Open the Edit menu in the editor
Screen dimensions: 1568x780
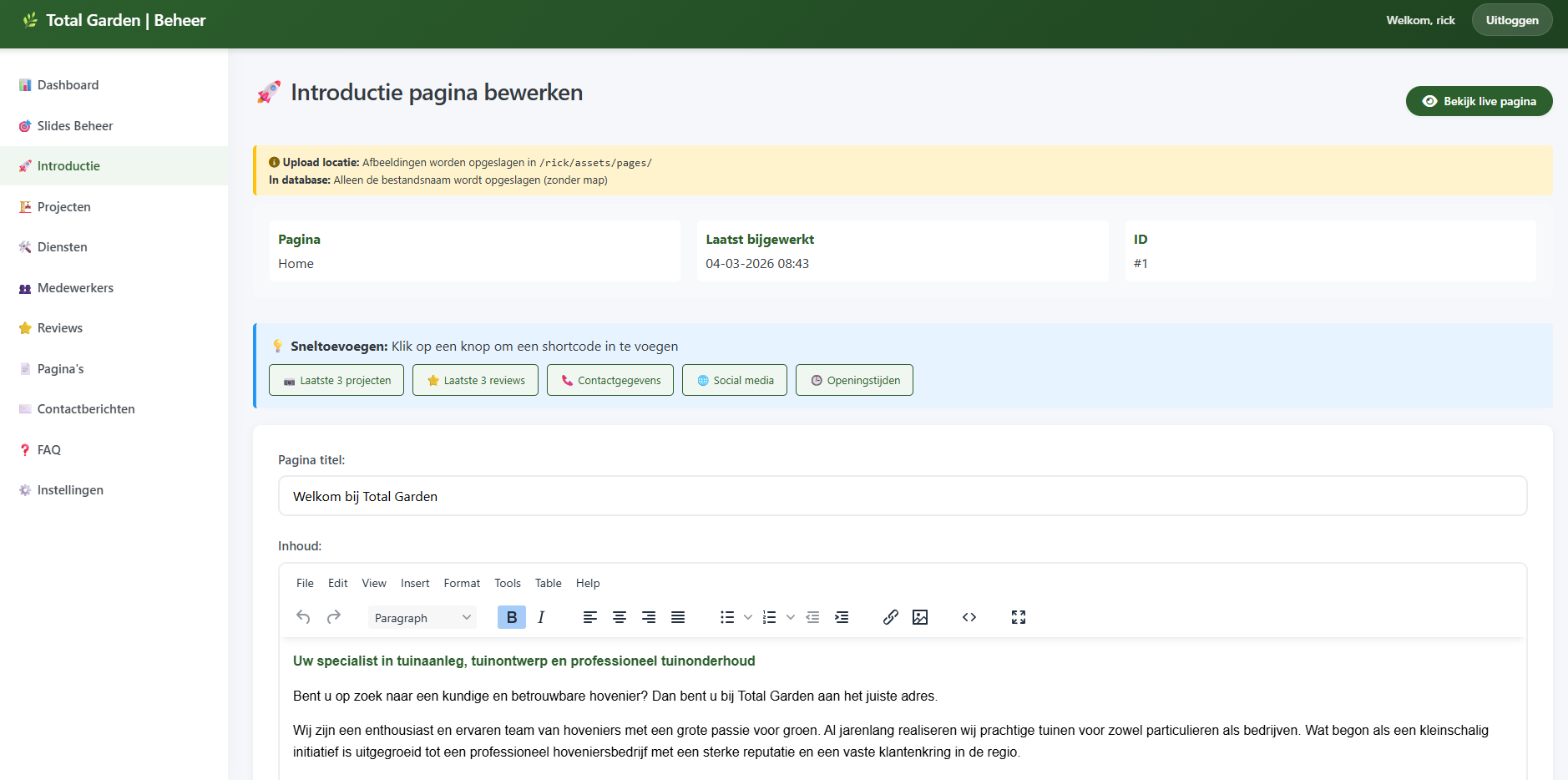[x=337, y=583]
